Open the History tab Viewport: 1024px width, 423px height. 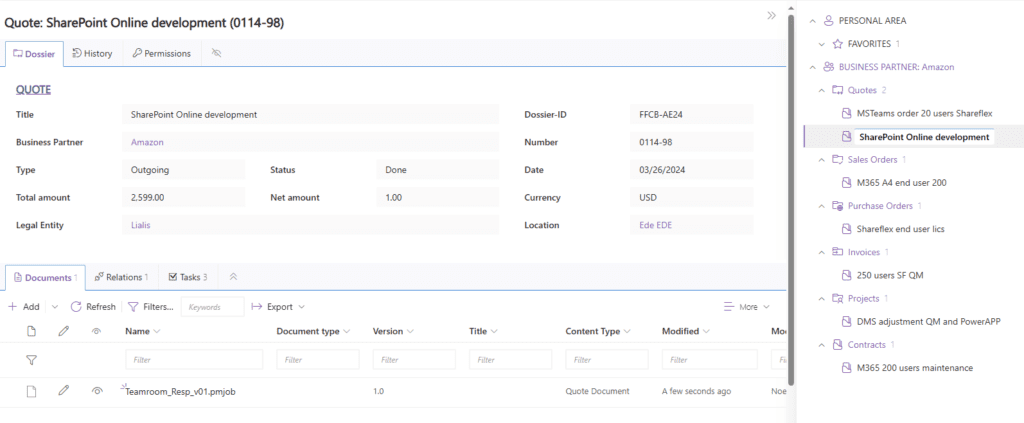(92, 54)
